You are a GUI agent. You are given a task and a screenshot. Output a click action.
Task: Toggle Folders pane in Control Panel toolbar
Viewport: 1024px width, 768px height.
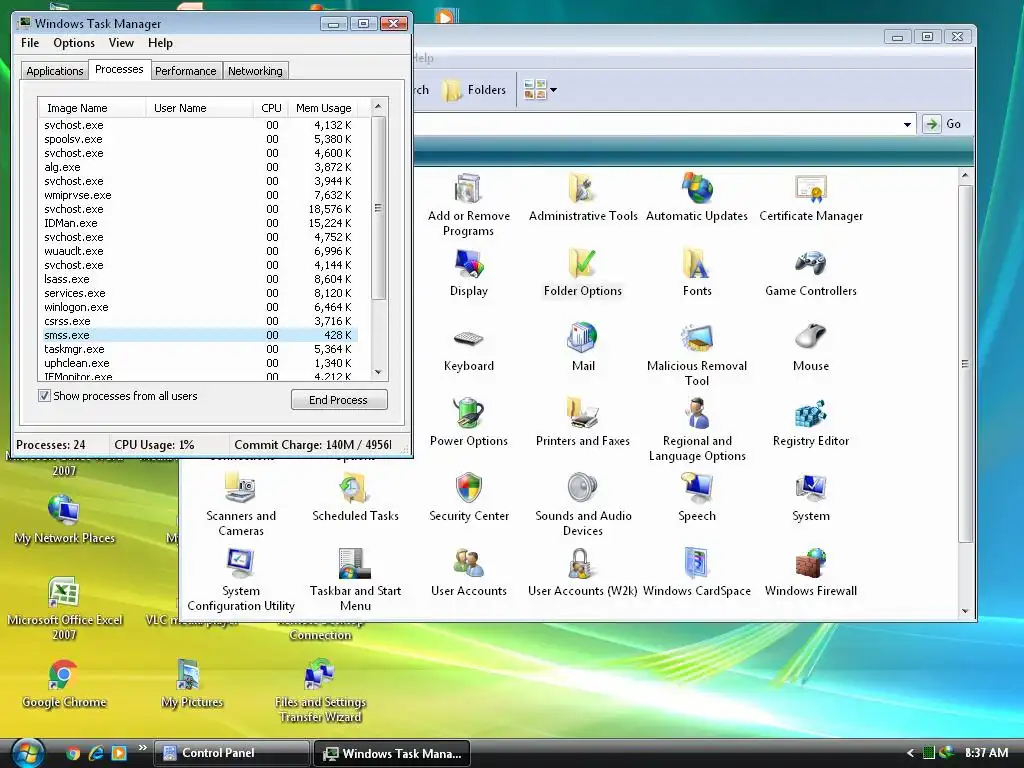(475, 89)
